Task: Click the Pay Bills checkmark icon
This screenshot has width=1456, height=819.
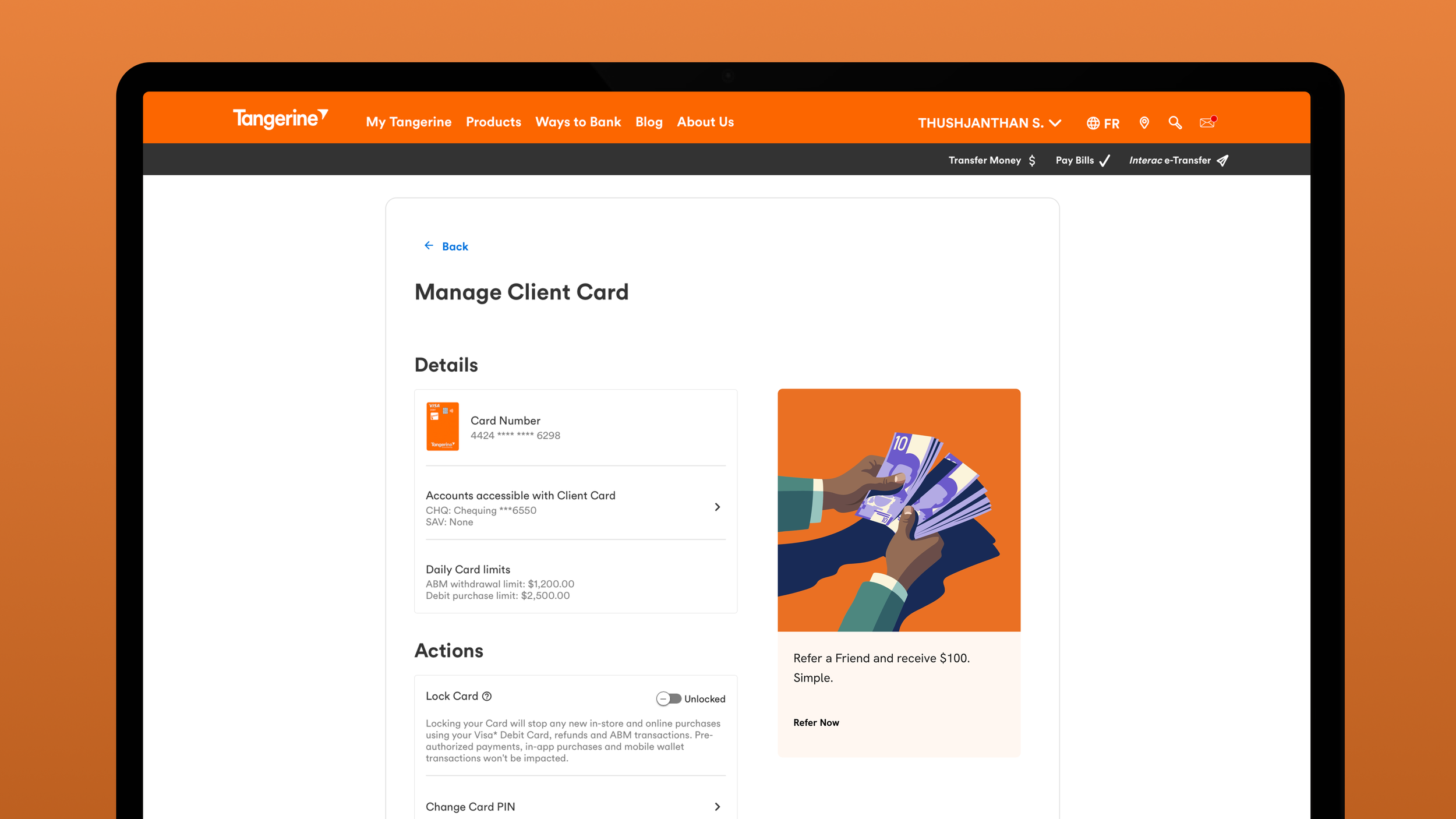Action: (1105, 160)
